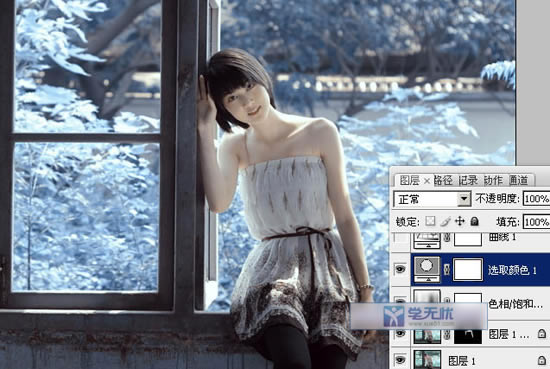Switch to the 通道 (Channels) tab
550x369 pixels.
point(518,180)
